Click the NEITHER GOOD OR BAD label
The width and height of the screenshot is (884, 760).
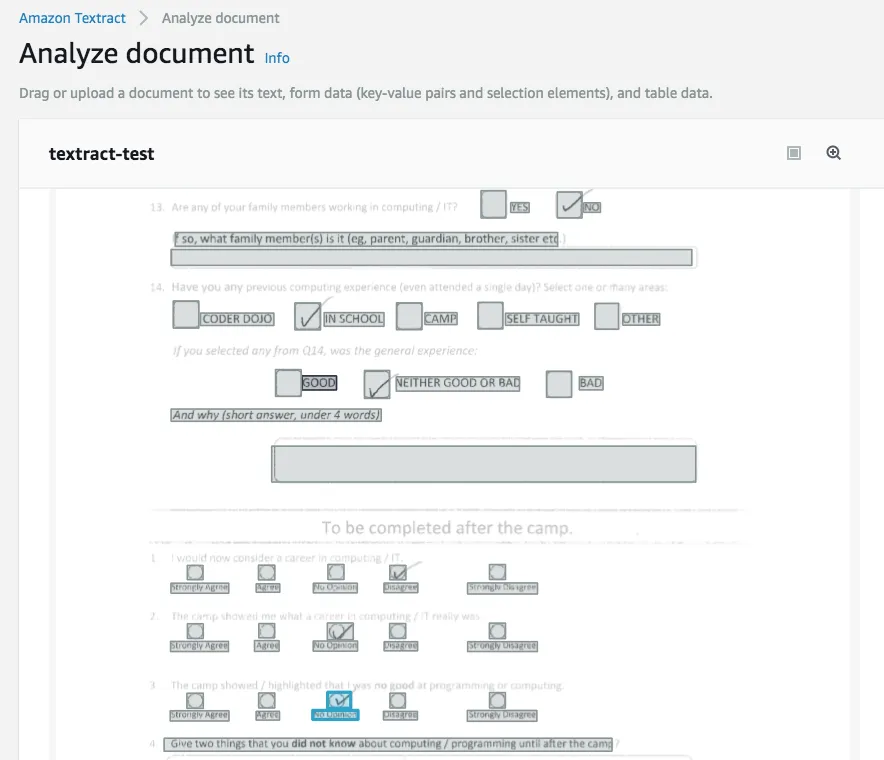457,383
